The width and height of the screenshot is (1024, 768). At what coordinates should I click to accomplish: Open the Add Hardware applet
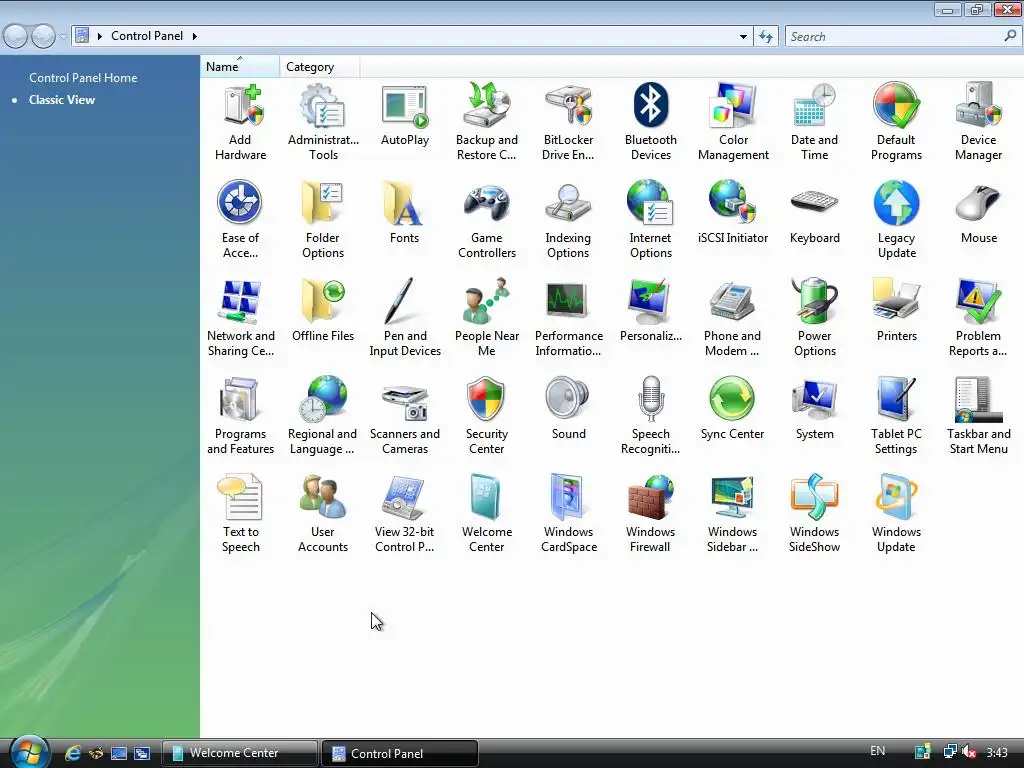click(240, 122)
